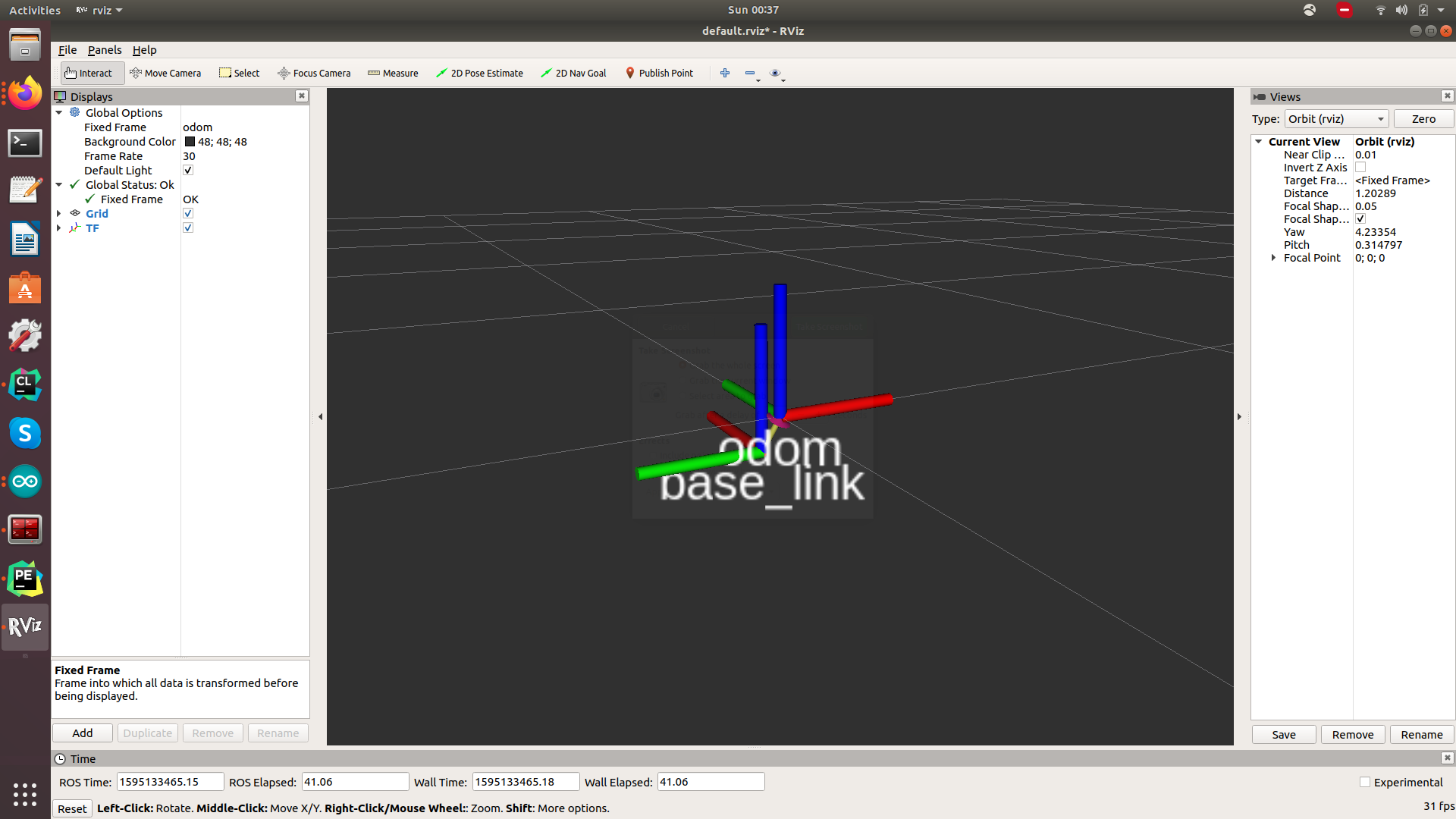Open the File menu
1456x819 pixels.
pos(68,49)
